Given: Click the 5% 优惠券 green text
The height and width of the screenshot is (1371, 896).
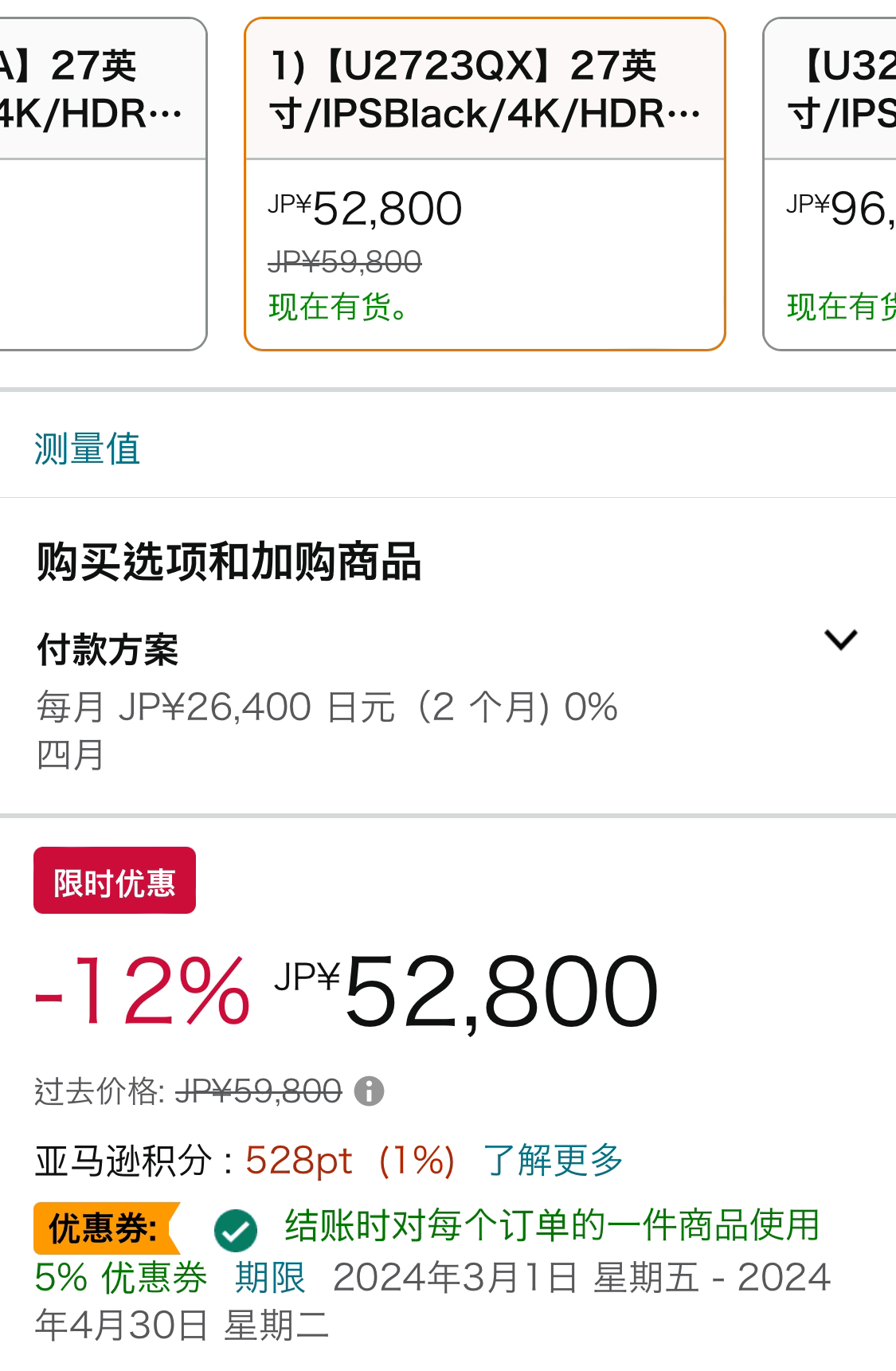Looking at the screenshot, I should 121,1278.
